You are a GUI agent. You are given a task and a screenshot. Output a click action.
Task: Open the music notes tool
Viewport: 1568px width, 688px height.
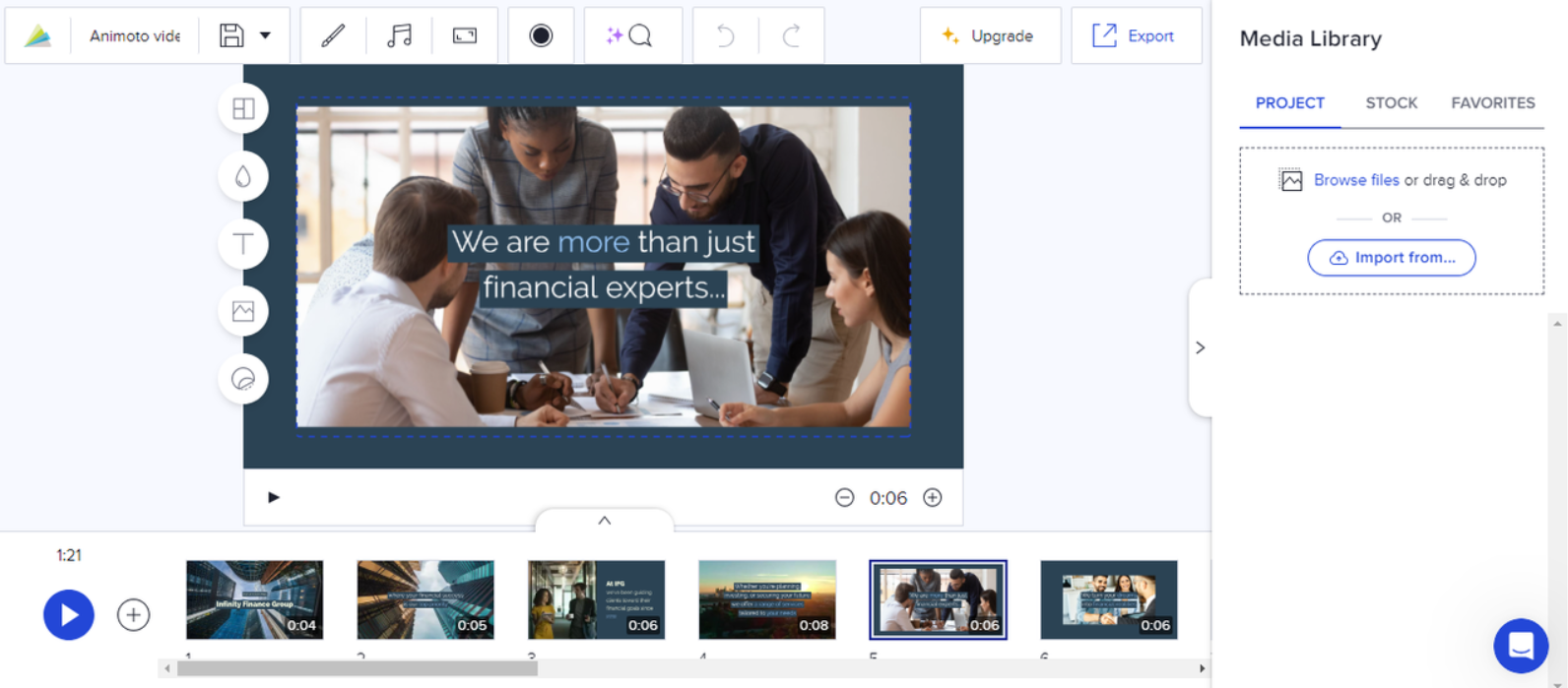399,36
